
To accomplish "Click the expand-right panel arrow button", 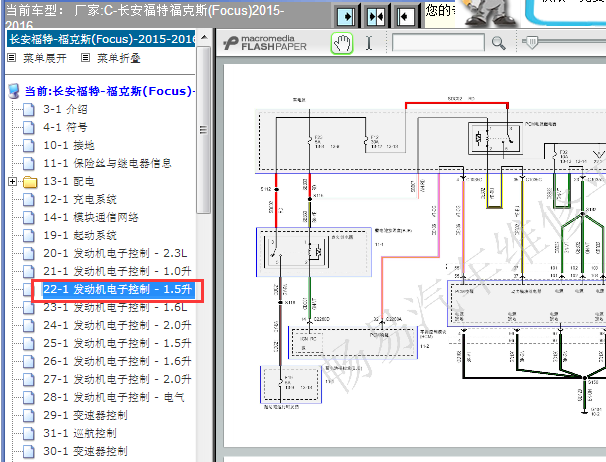I will coord(346,16).
